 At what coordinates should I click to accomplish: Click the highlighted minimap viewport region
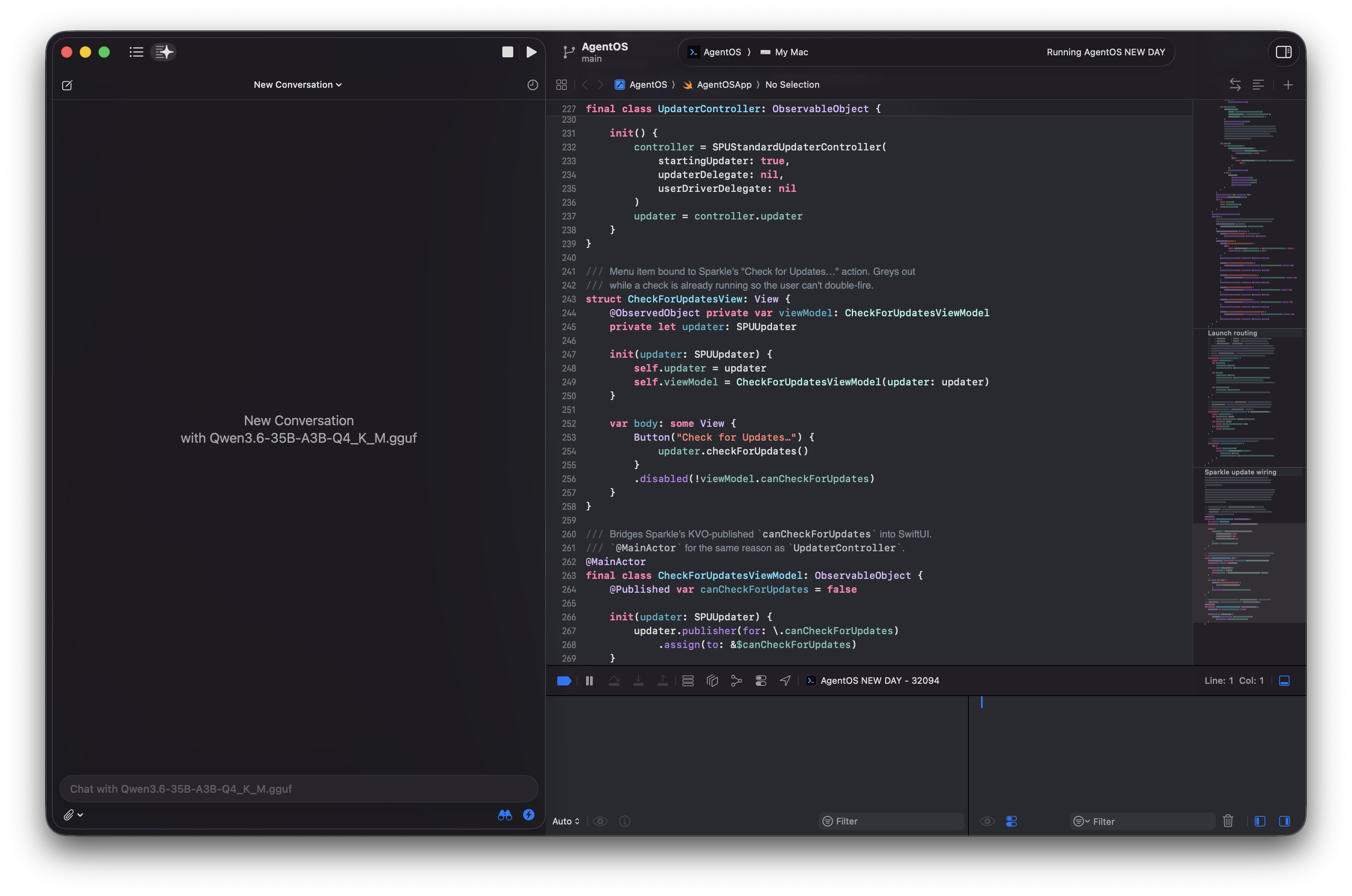pos(1249,572)
